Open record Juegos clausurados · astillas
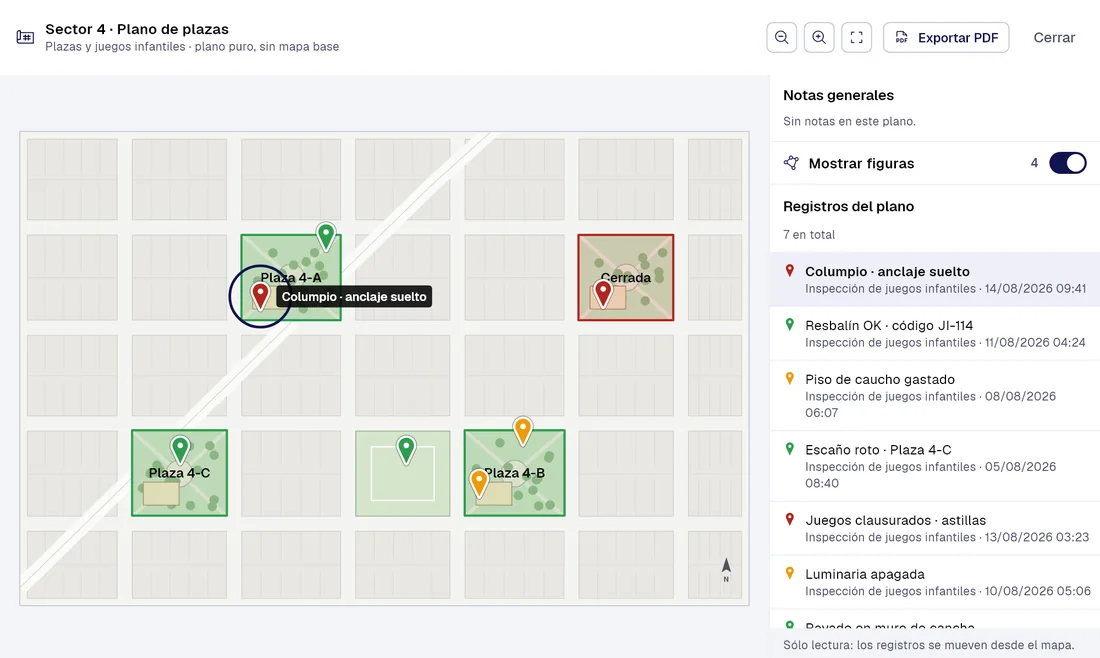The height and width of the screenshot is (658, 1100). pyautogui.click(x=934, y=528)
